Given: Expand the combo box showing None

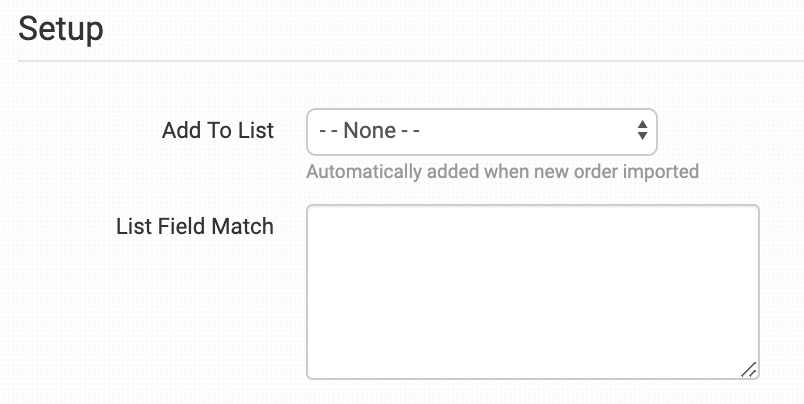Looking at the screenshot, I should 481,131.
